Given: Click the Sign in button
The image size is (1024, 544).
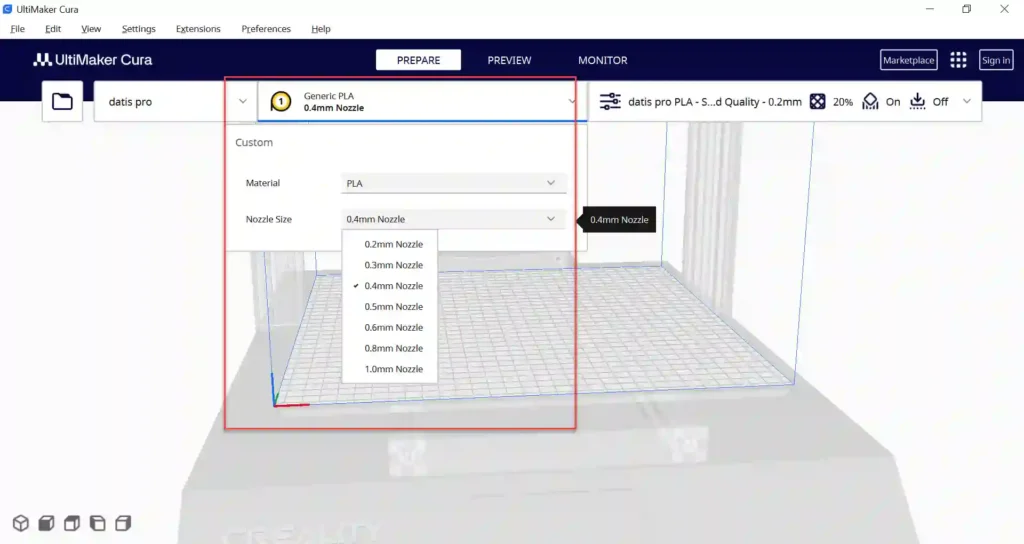Looking at the screenshot, I should [996, 60].
